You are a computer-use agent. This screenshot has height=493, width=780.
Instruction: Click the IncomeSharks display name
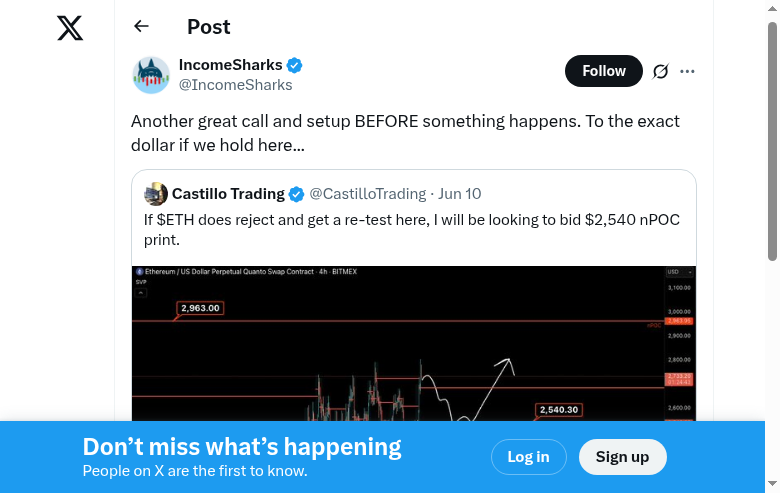(230, 65)
